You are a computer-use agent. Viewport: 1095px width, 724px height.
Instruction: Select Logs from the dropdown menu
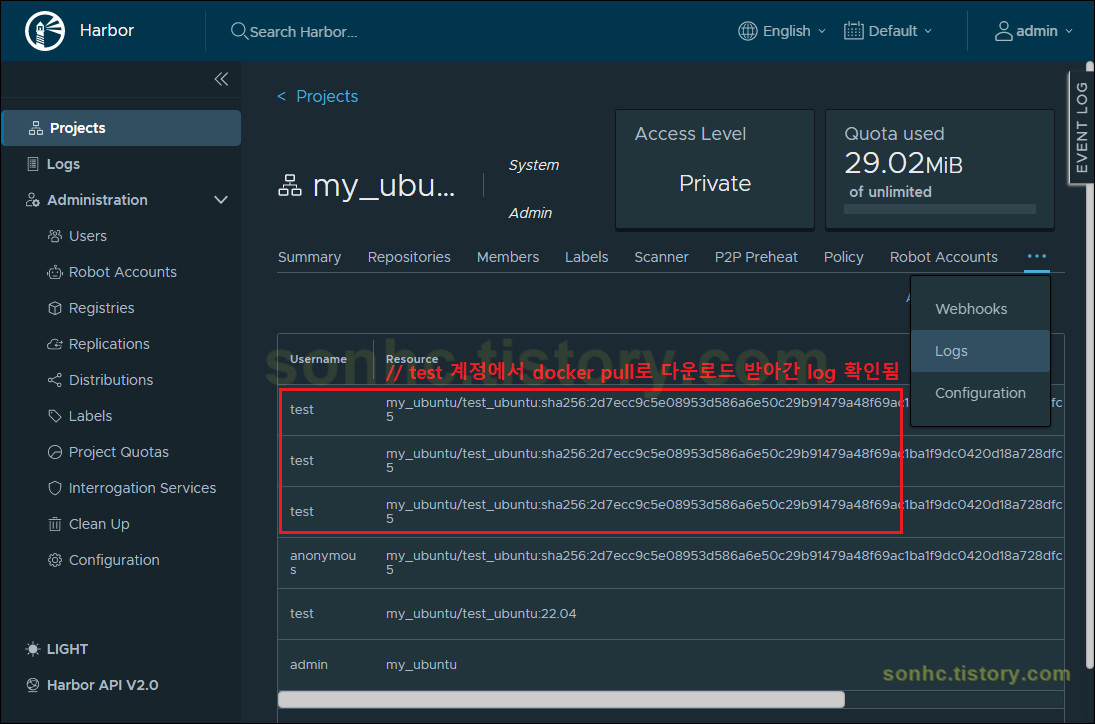pos(980,351)
